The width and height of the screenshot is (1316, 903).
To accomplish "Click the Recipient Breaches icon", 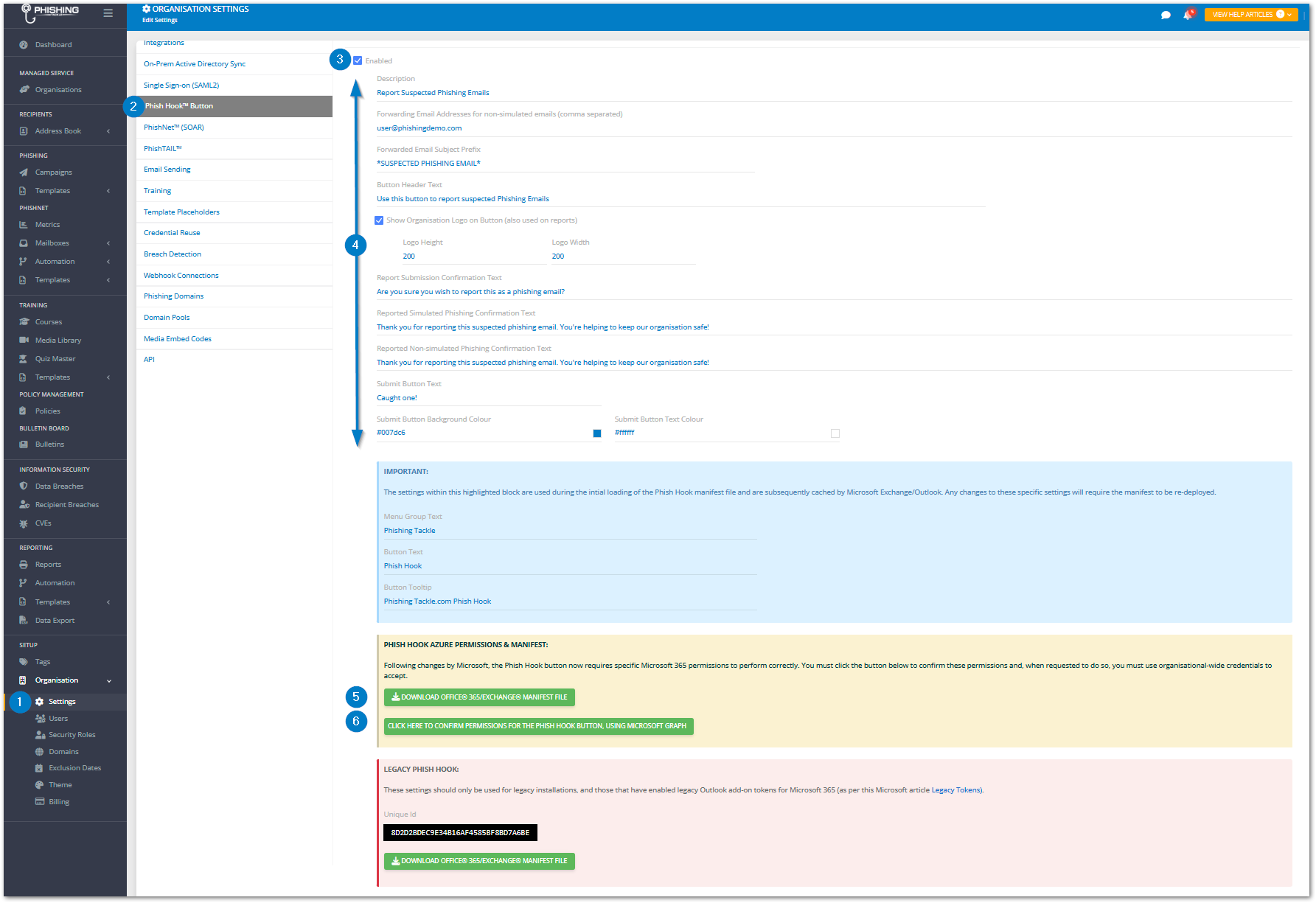I will (24, 505).
